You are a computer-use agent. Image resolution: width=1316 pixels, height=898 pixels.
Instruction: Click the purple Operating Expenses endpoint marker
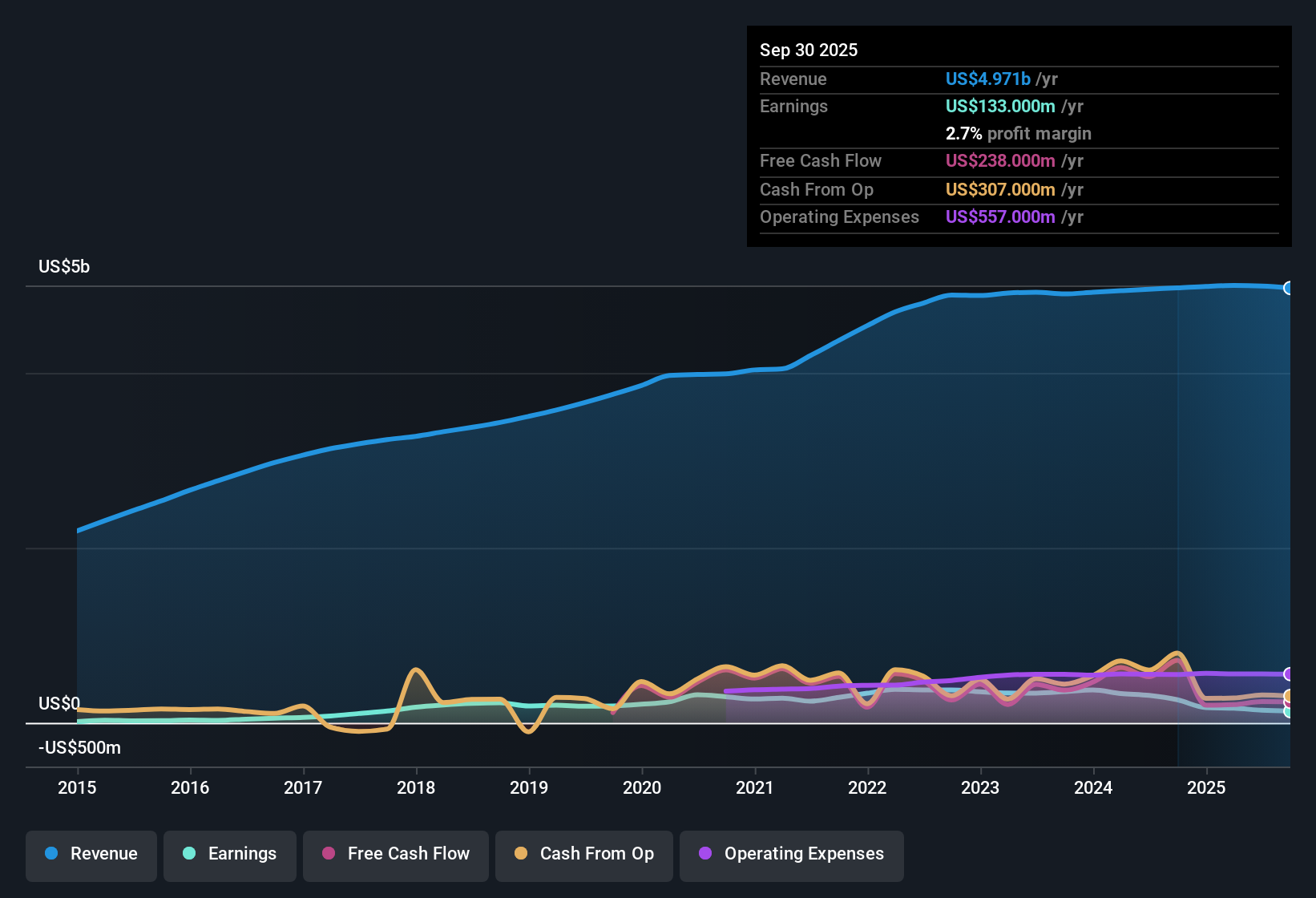point(1287,672)
